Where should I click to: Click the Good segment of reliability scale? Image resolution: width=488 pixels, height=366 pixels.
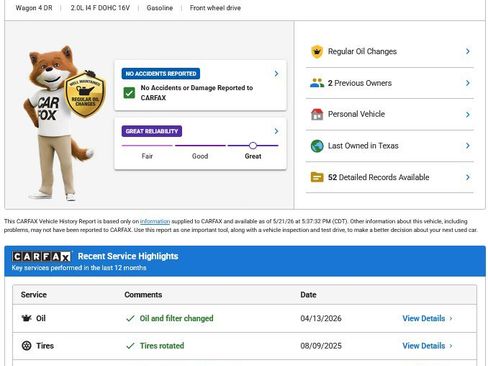click(200, 145)
